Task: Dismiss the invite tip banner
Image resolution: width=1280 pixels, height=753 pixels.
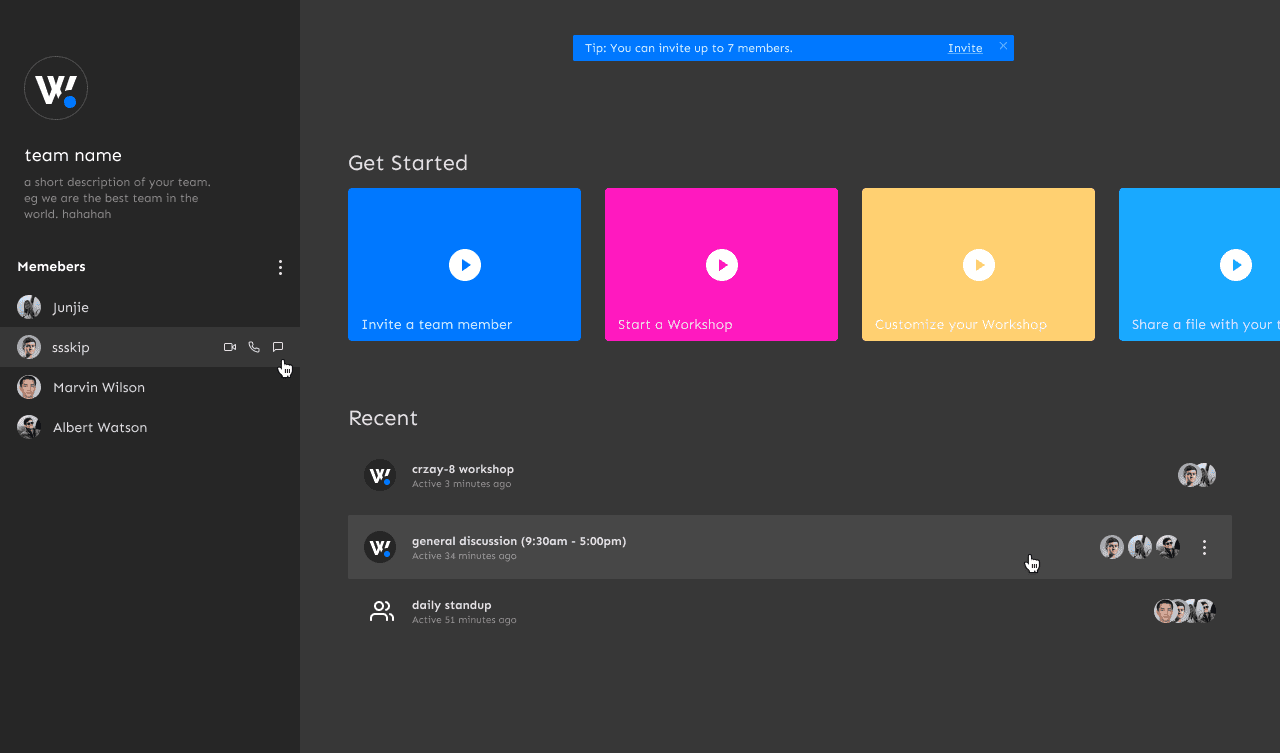Action: tap(1003, 46)
